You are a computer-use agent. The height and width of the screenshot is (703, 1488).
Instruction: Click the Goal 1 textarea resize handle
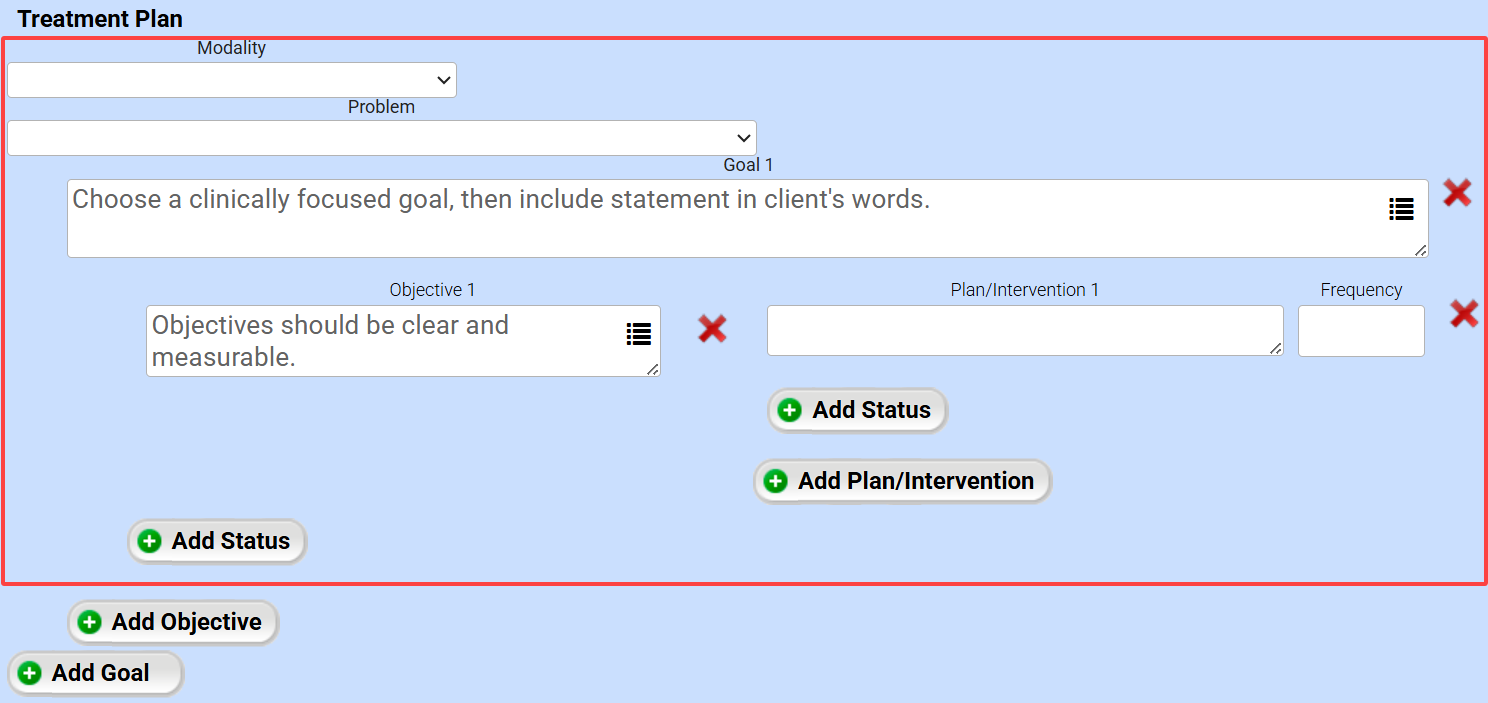(1421, 250)
